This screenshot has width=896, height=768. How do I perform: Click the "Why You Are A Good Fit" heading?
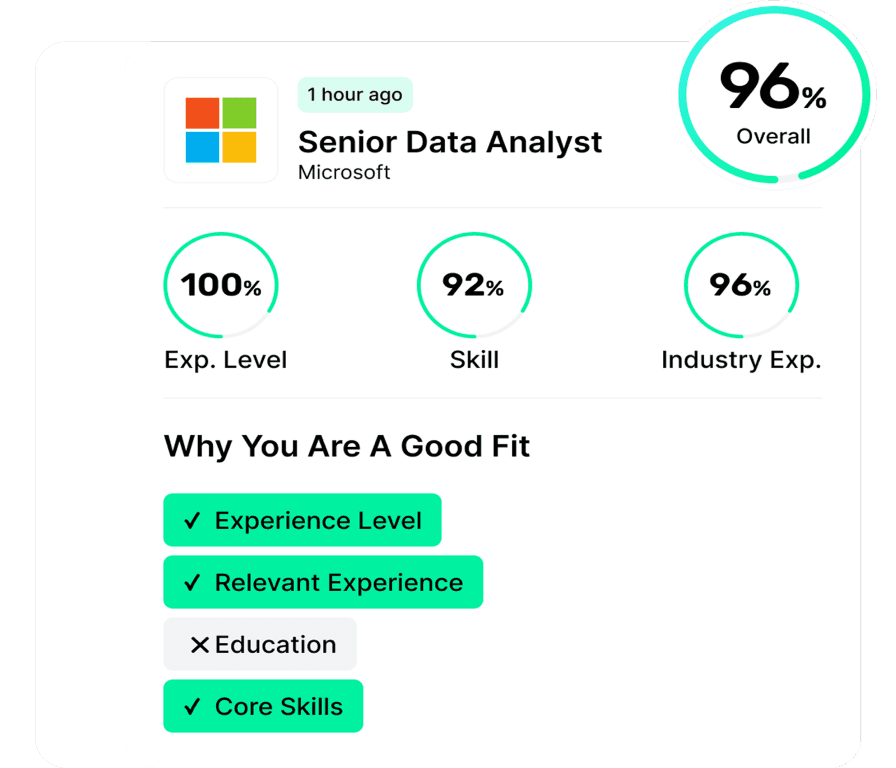(347, 446)
